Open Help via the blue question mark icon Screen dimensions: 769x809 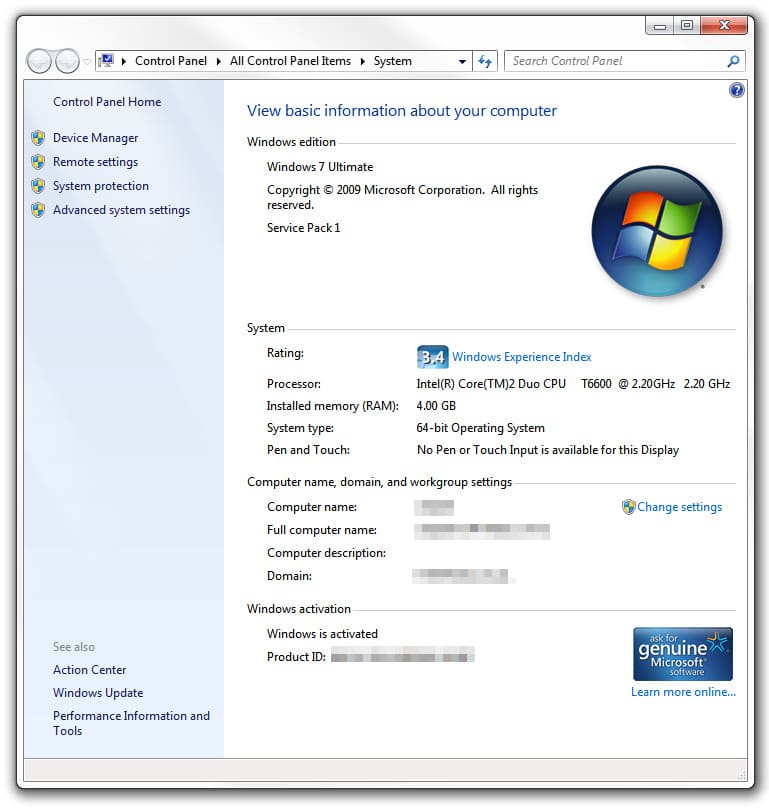[737, 91]
